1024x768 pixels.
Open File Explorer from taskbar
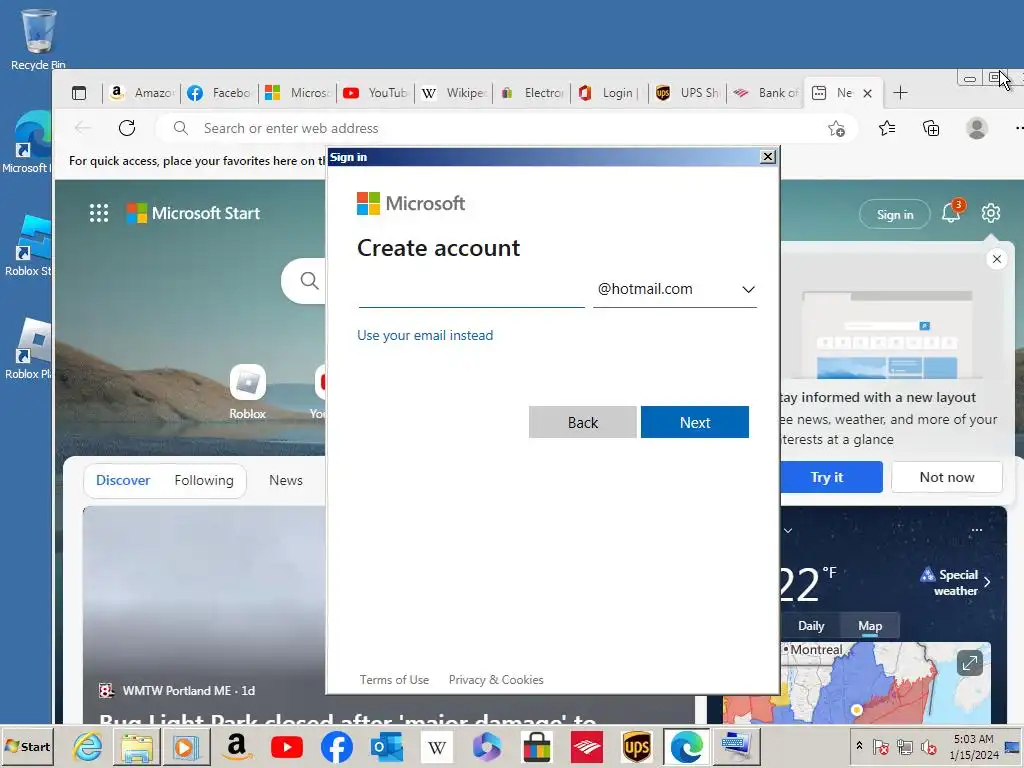136,746
